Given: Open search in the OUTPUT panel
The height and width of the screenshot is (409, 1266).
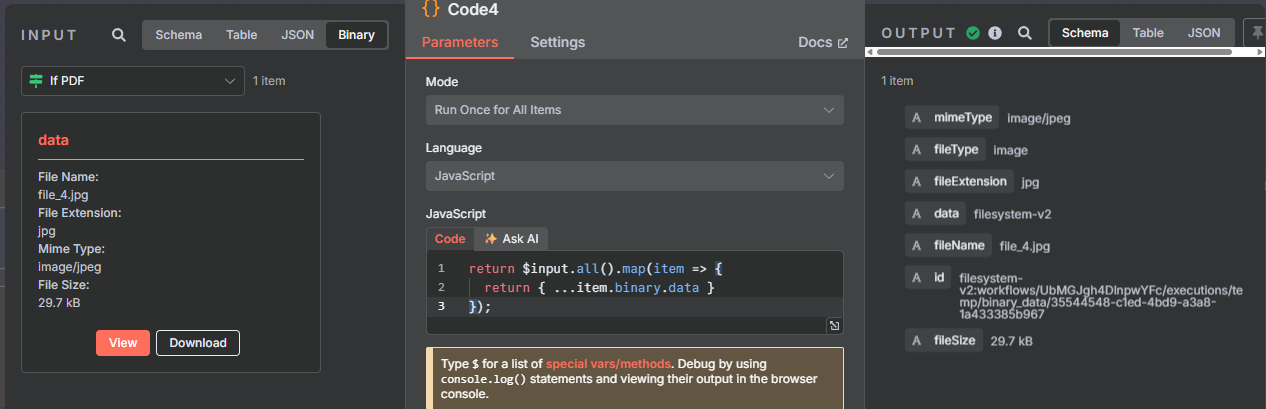Looking at the screenshot, I should coord(1024,33).
